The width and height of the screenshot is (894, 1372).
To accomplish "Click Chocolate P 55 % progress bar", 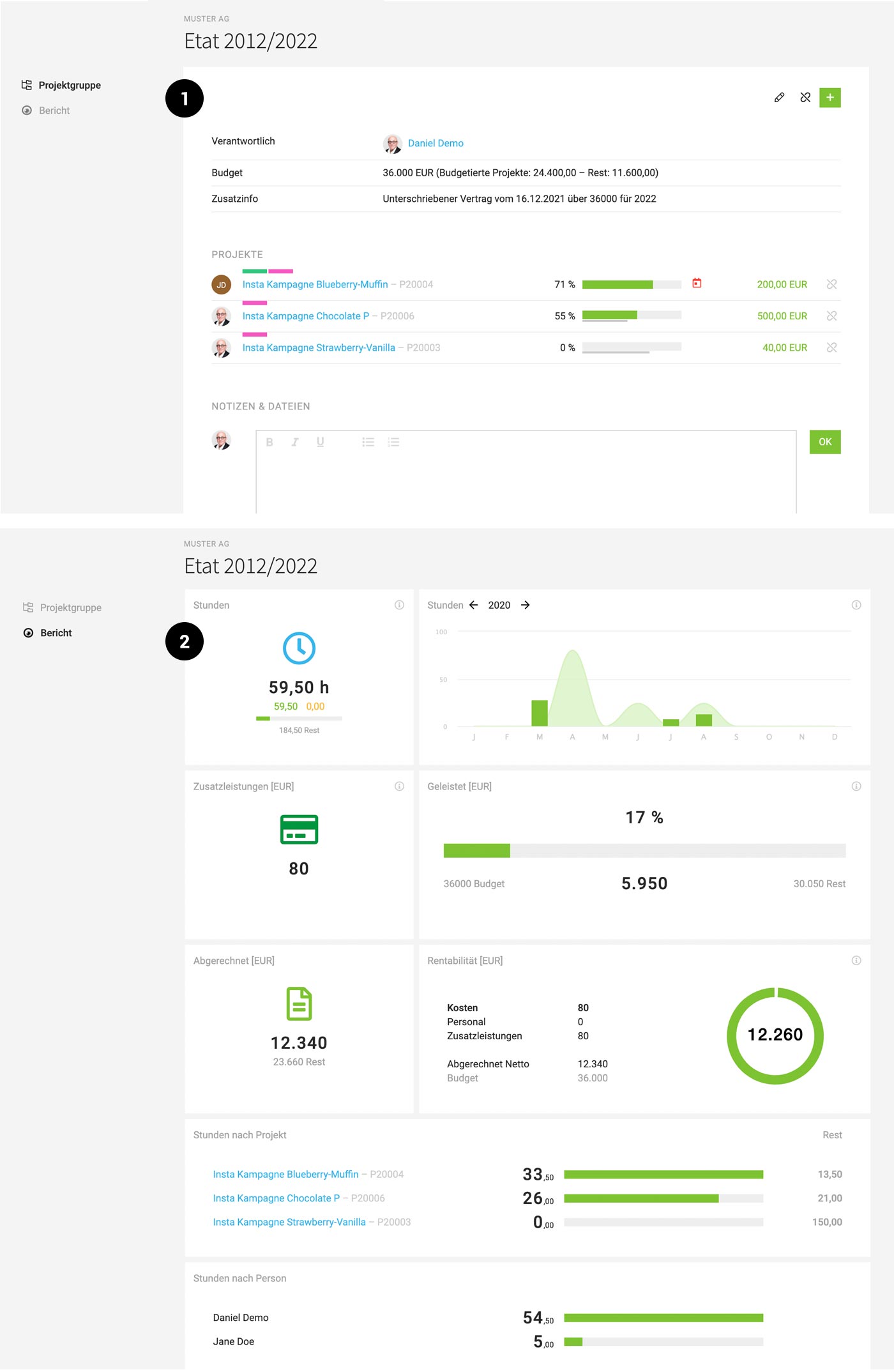I will tap(632, 315).
